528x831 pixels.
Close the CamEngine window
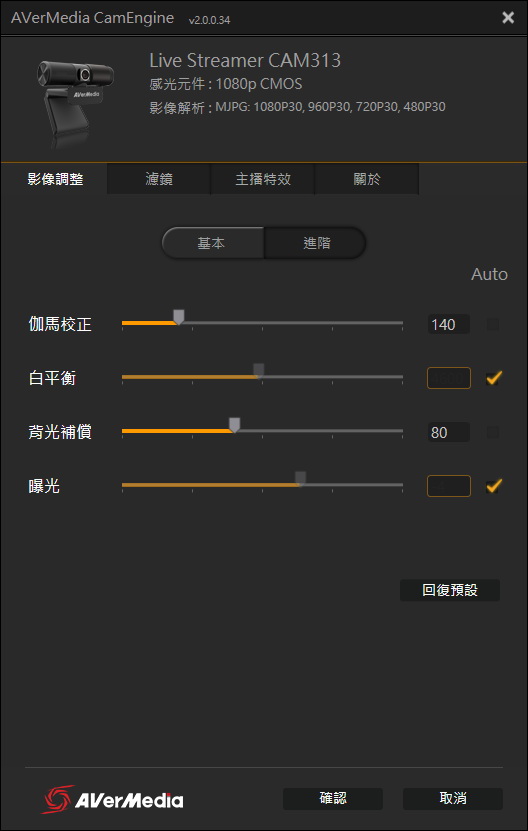(508, 18)
